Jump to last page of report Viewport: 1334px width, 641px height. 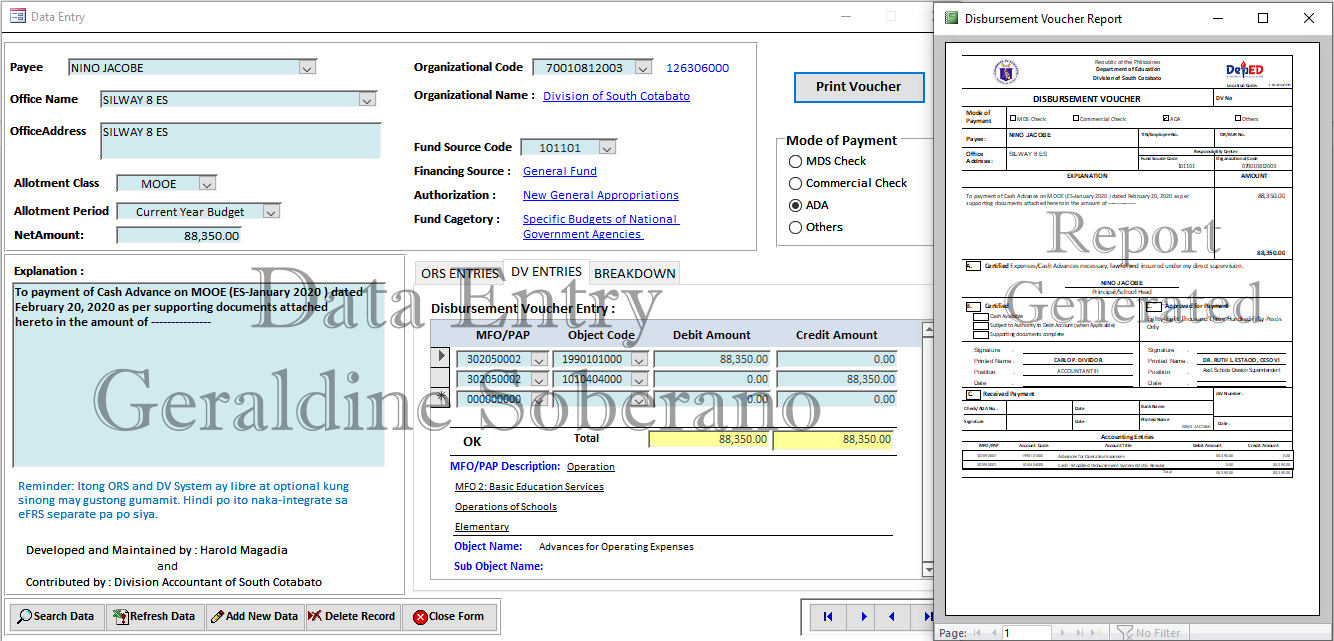[x=1078, y=633]
